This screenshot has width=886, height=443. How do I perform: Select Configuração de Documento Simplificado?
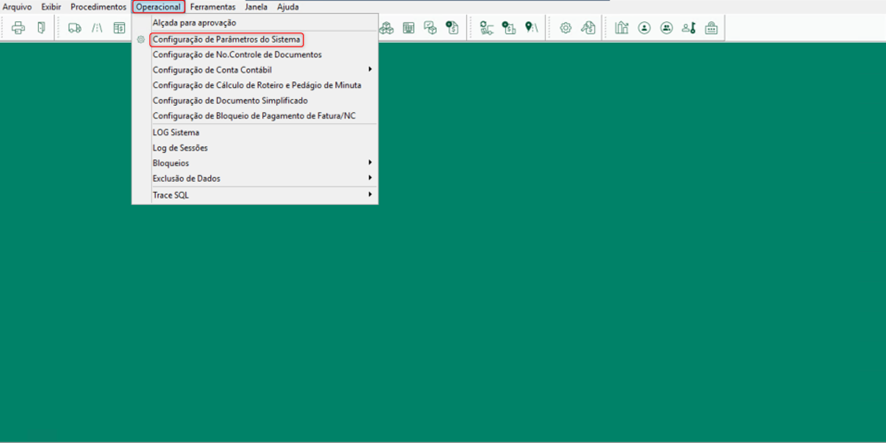click(255, 100)
